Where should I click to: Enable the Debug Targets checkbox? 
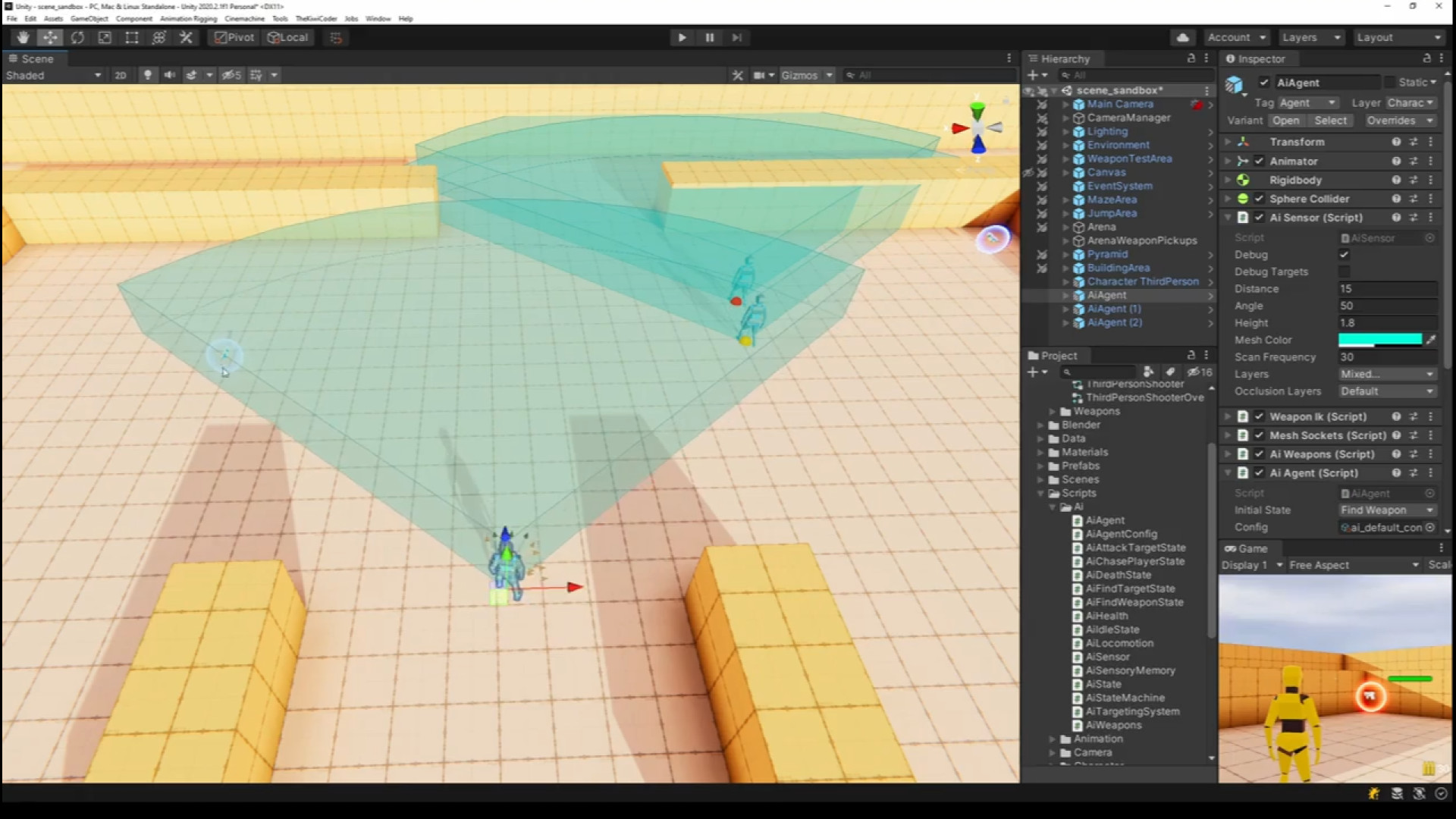1344,271
